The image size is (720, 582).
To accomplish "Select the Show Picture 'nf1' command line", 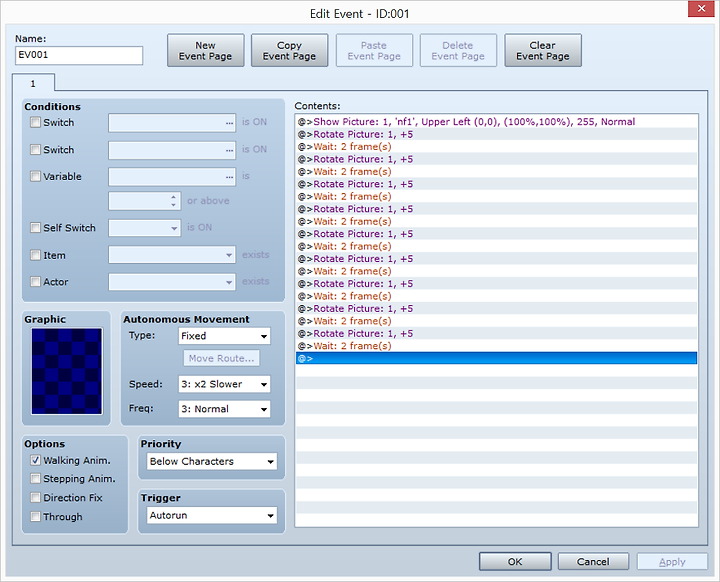I will coord(496,122).
